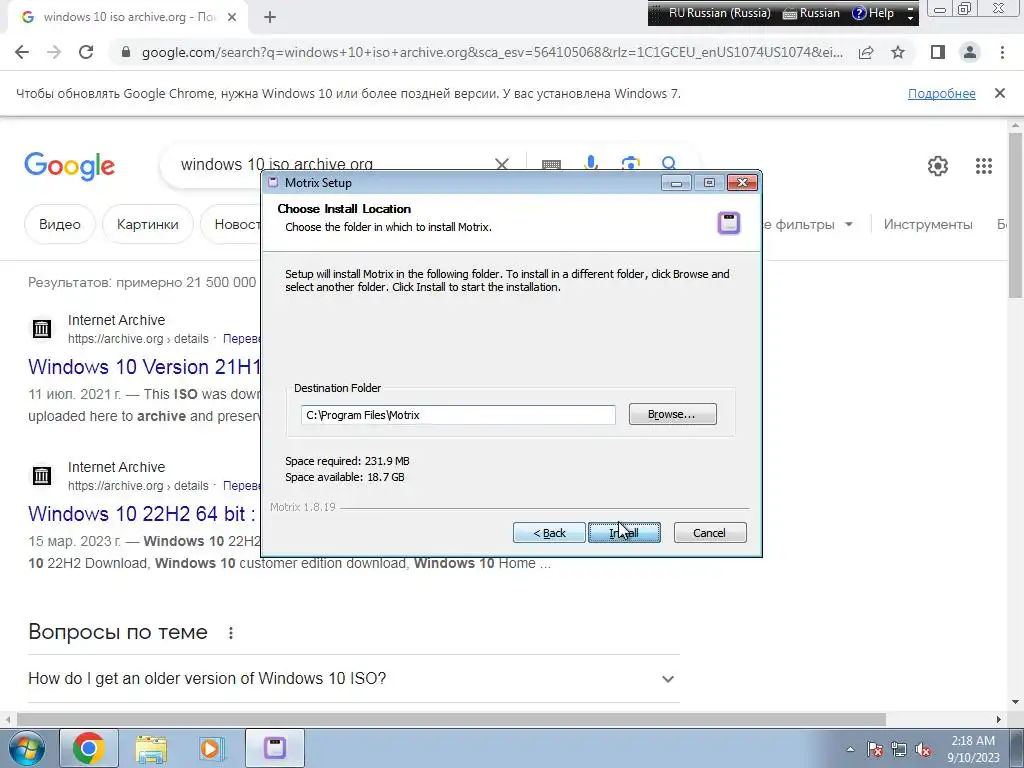The image size is (1024, 768).
Task: Click Chrome forward arrow
Action: click(x=54, y=52)
